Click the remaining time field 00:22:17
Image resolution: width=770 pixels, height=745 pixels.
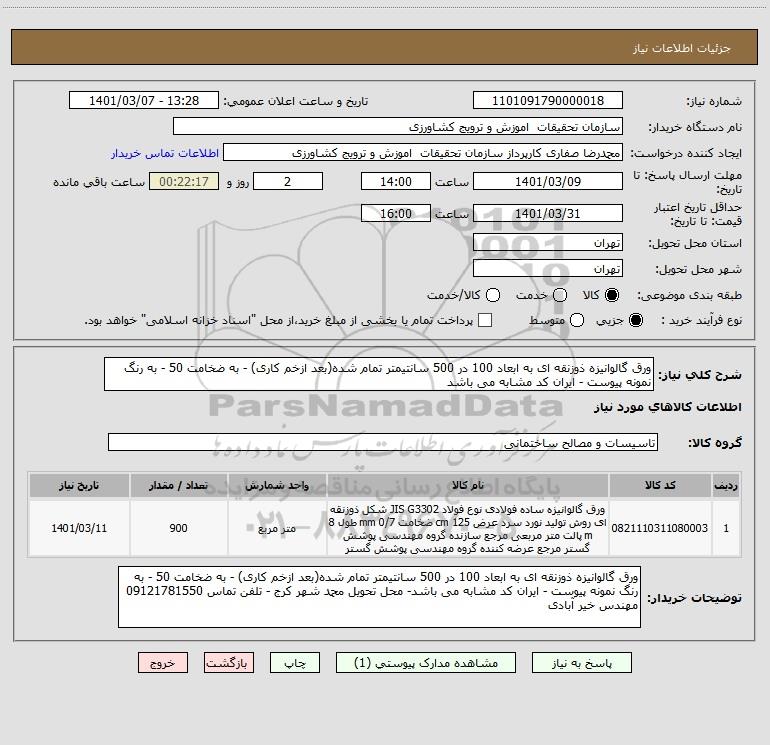tap(184, 181)
